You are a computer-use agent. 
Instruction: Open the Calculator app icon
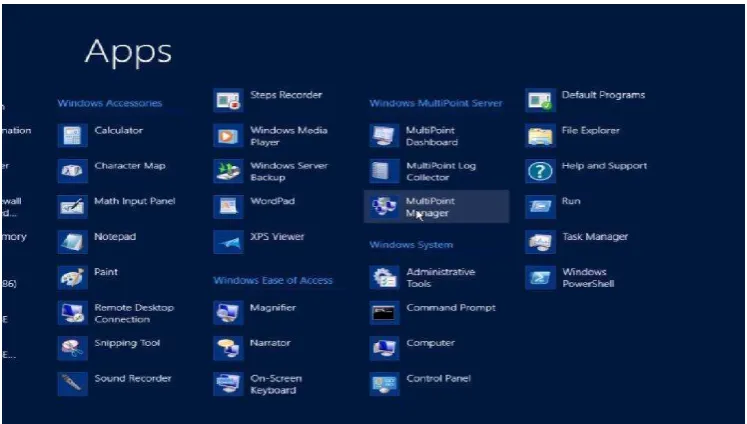72,136
